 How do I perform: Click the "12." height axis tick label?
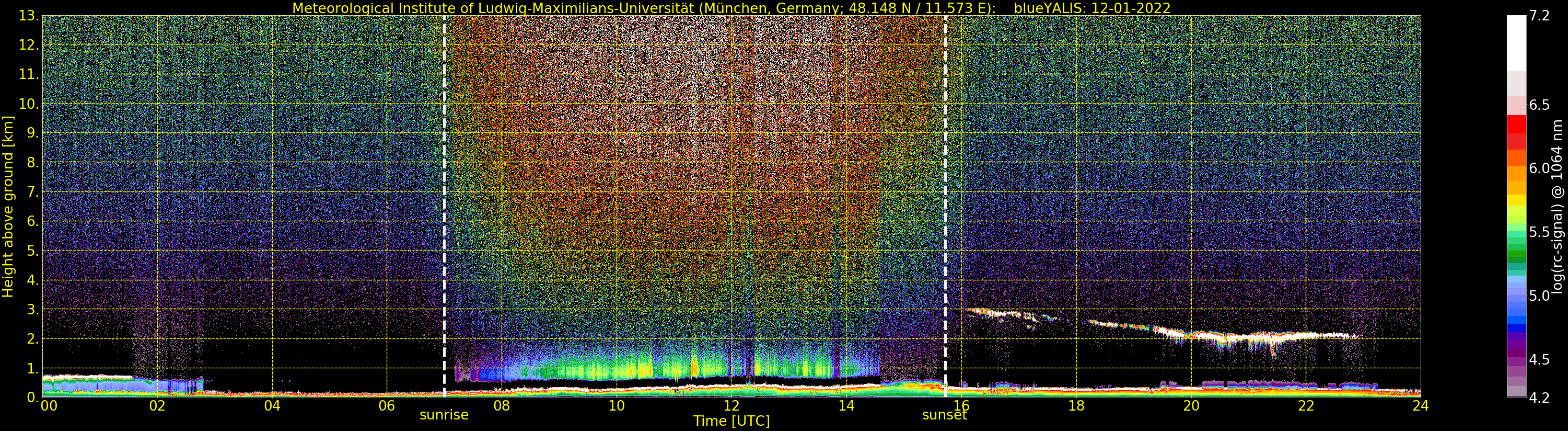pyautogui.click(x=29, y=45)
